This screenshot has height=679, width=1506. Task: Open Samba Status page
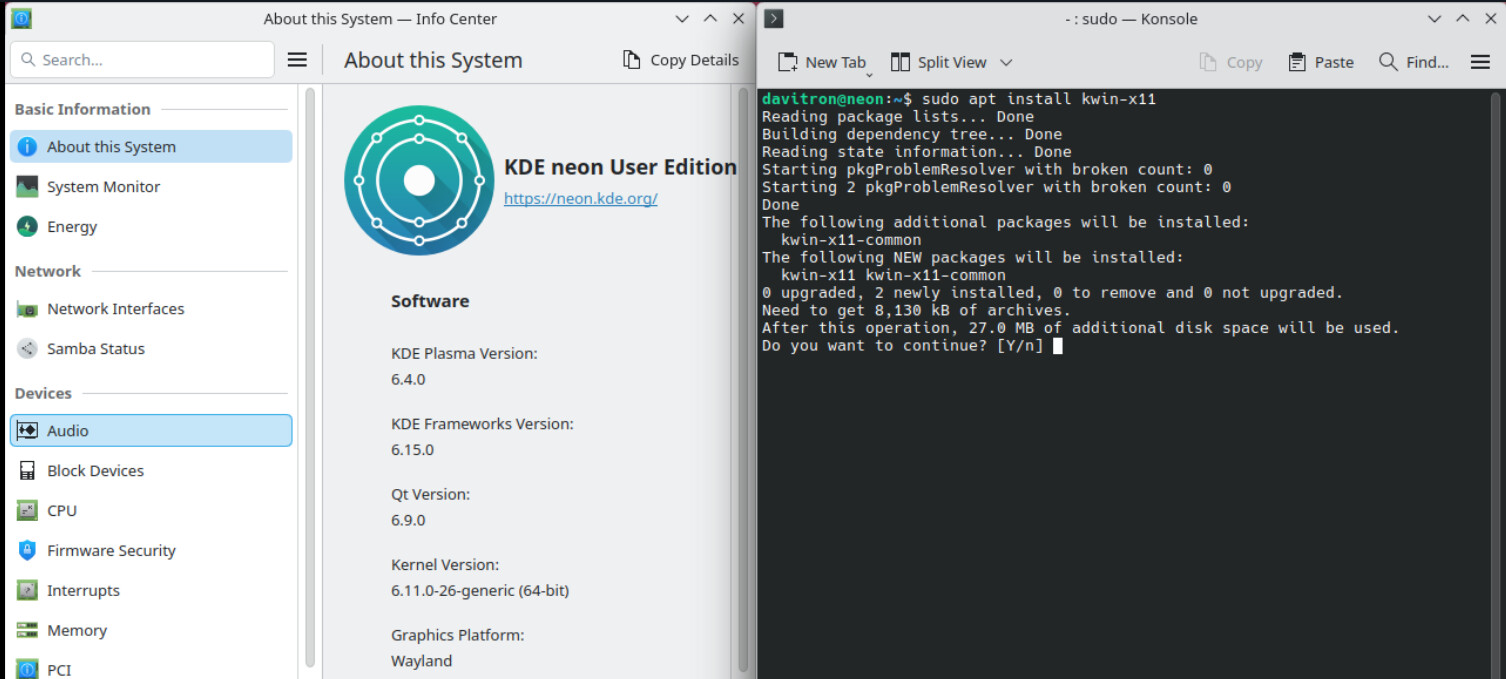pyautogui.click(x=95, y=349)
